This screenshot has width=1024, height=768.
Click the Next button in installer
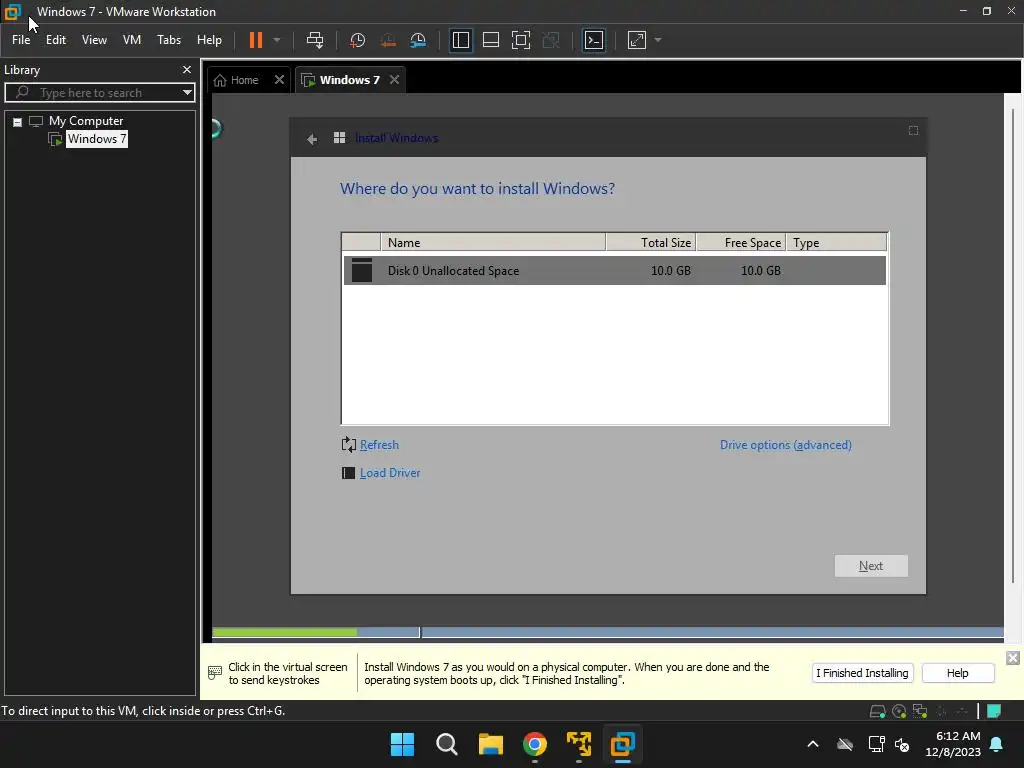[871, 566]
